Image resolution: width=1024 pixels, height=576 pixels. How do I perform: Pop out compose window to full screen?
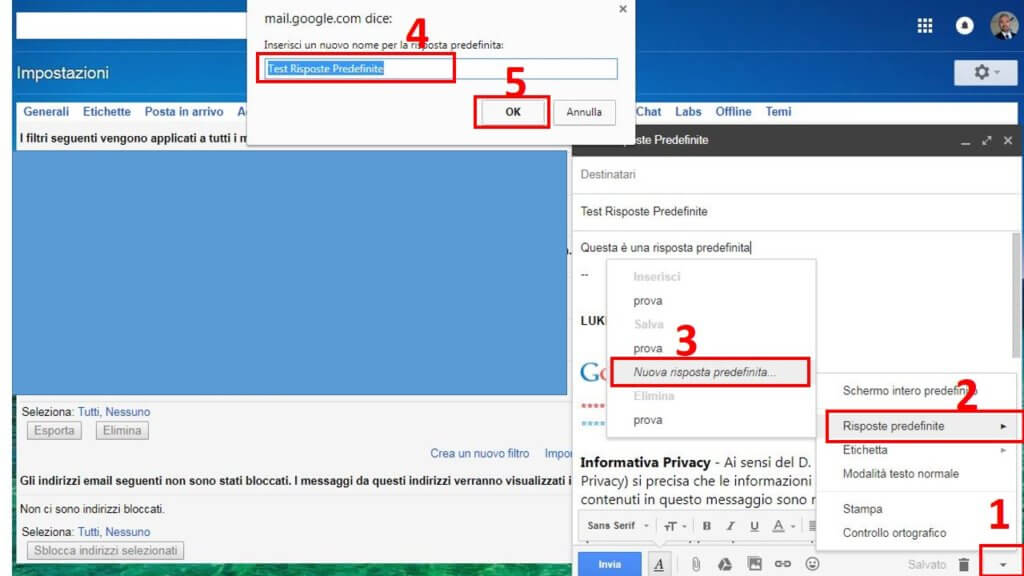[986, 140]
